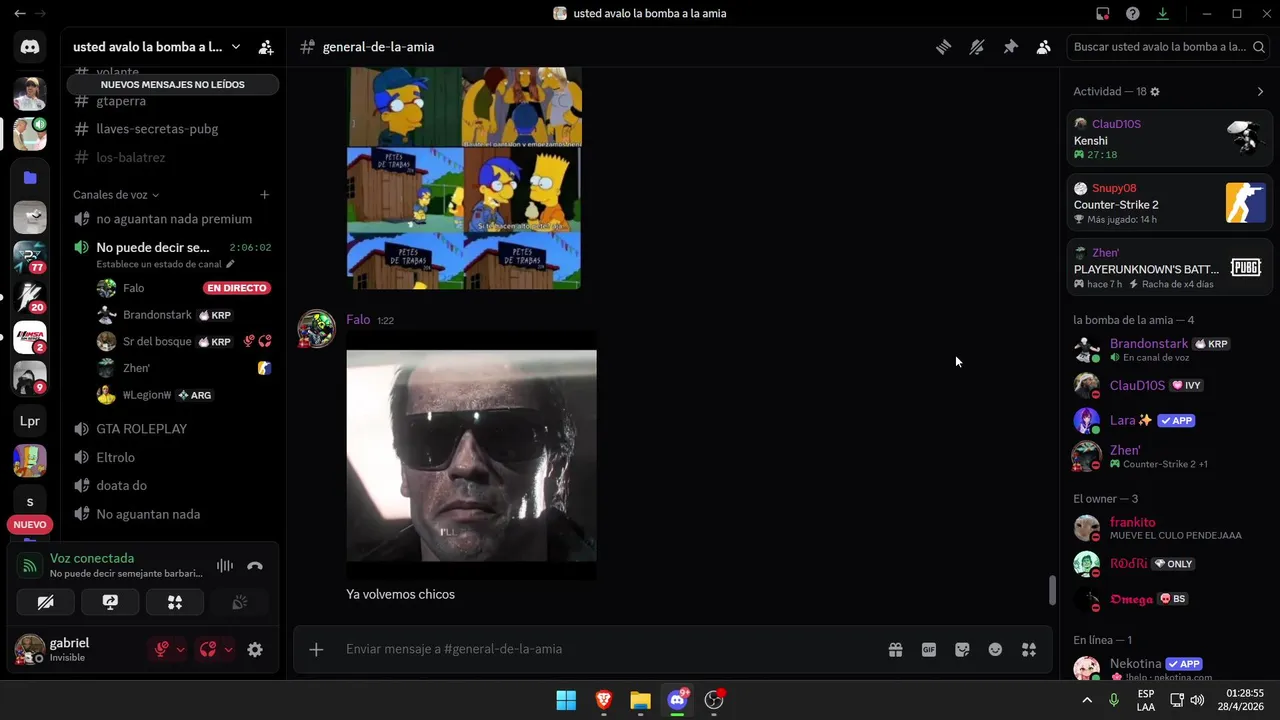Click 'Establece un estado de canal'

tap(165, 264)
